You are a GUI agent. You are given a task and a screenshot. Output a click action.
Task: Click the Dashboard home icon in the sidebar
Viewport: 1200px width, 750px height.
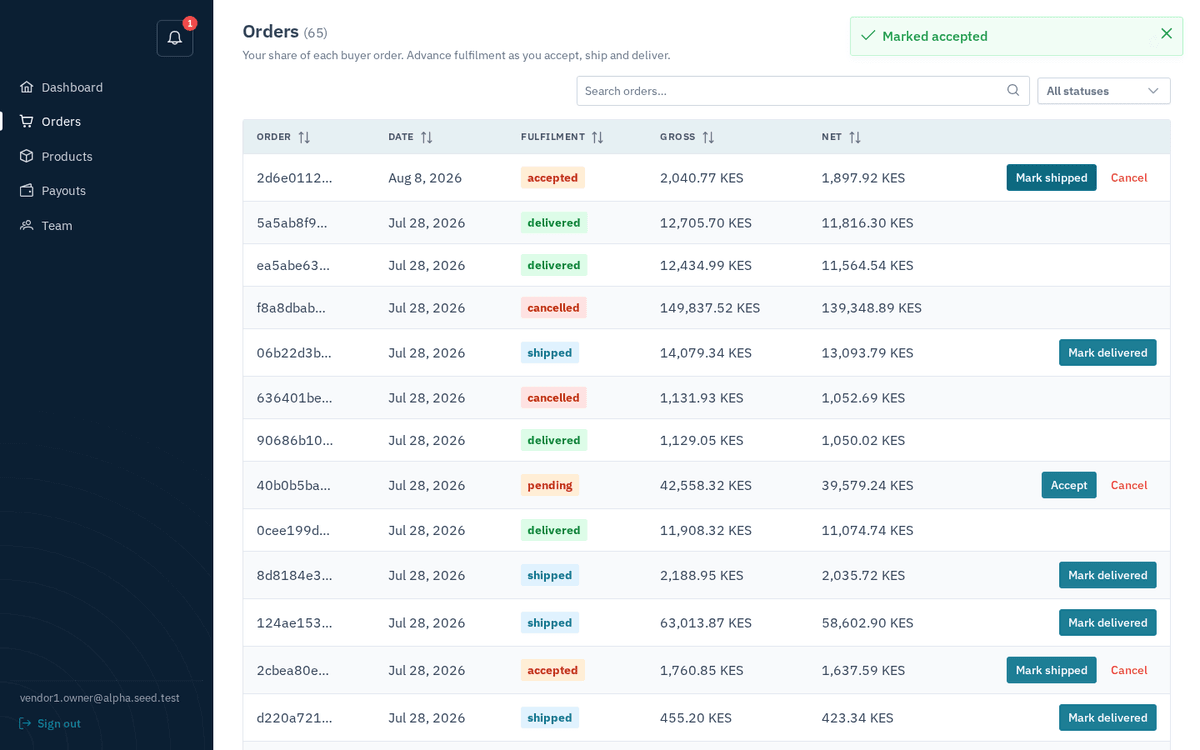pos(27,87)
